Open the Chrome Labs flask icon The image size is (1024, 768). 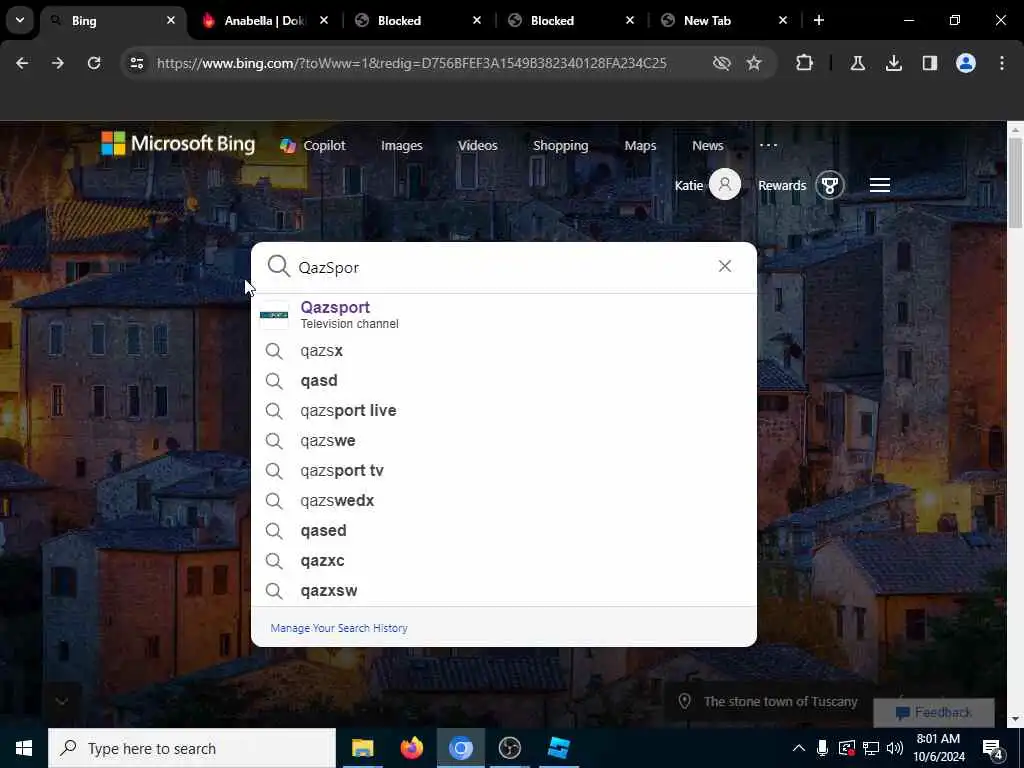(858, 63)
